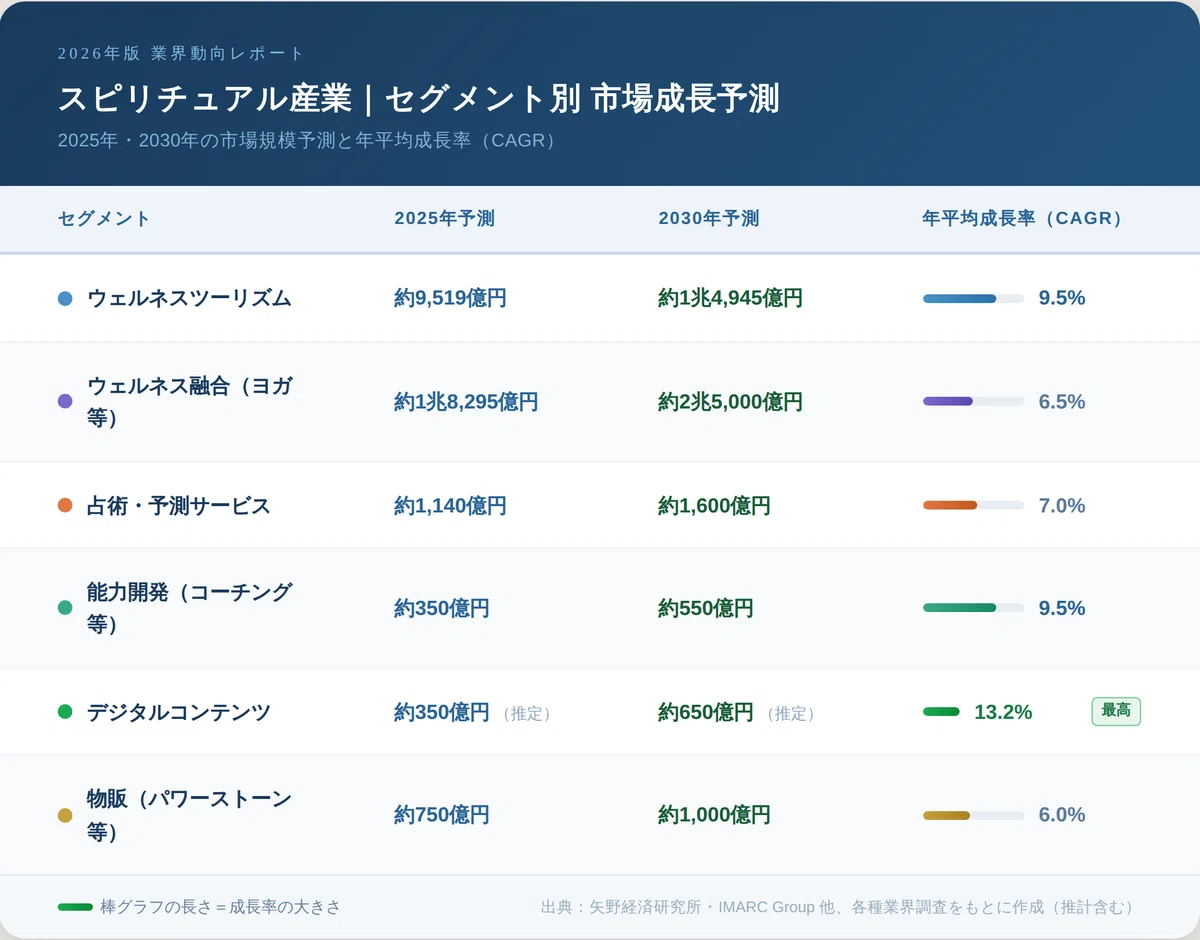Click the 約550億円 value

click(x=706, y=607)
